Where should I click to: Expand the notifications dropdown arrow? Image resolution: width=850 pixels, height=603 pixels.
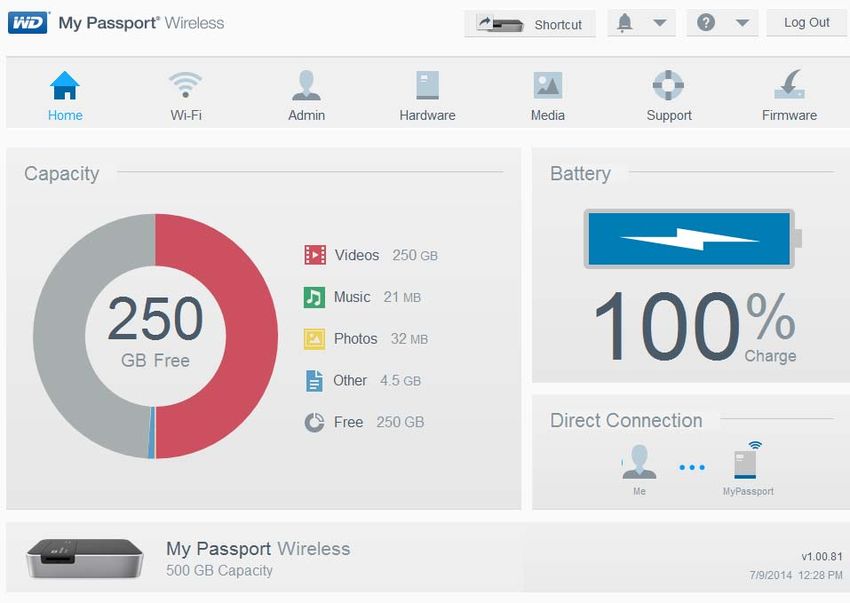click(659, 23)
